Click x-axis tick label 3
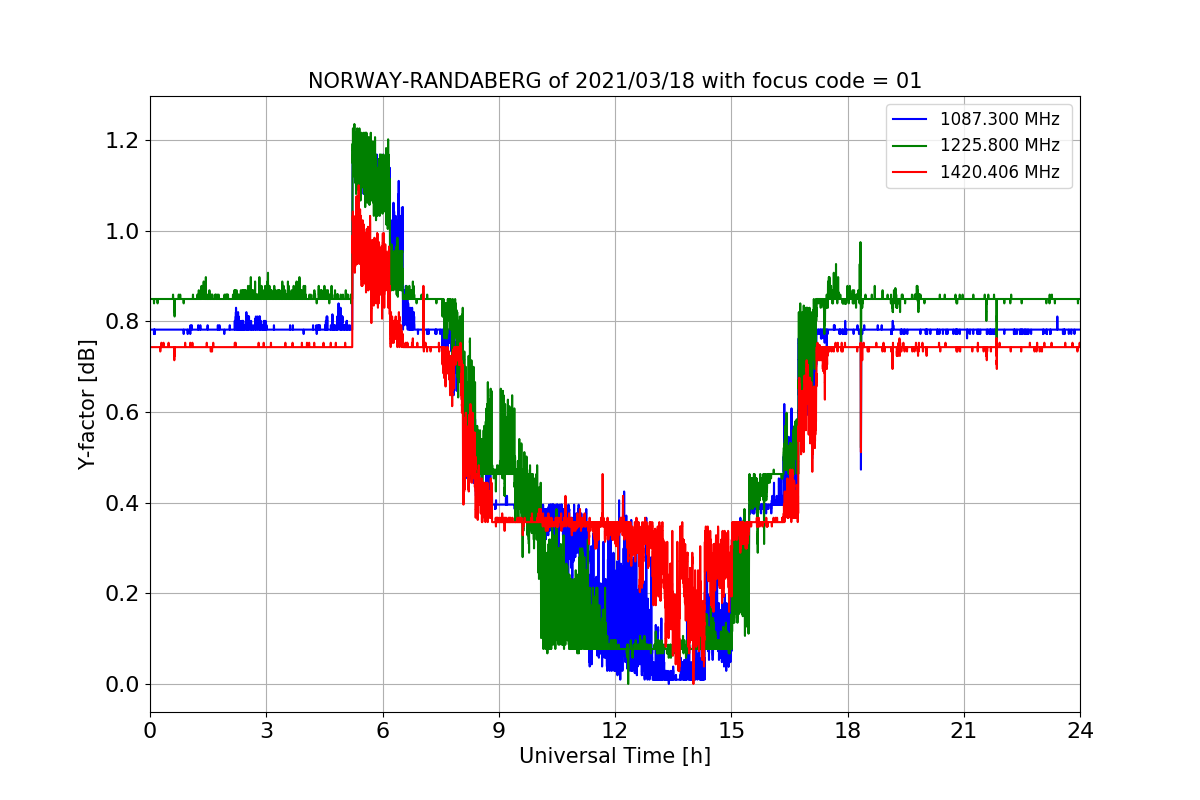The image size is (1200, 800). (266, 731)
